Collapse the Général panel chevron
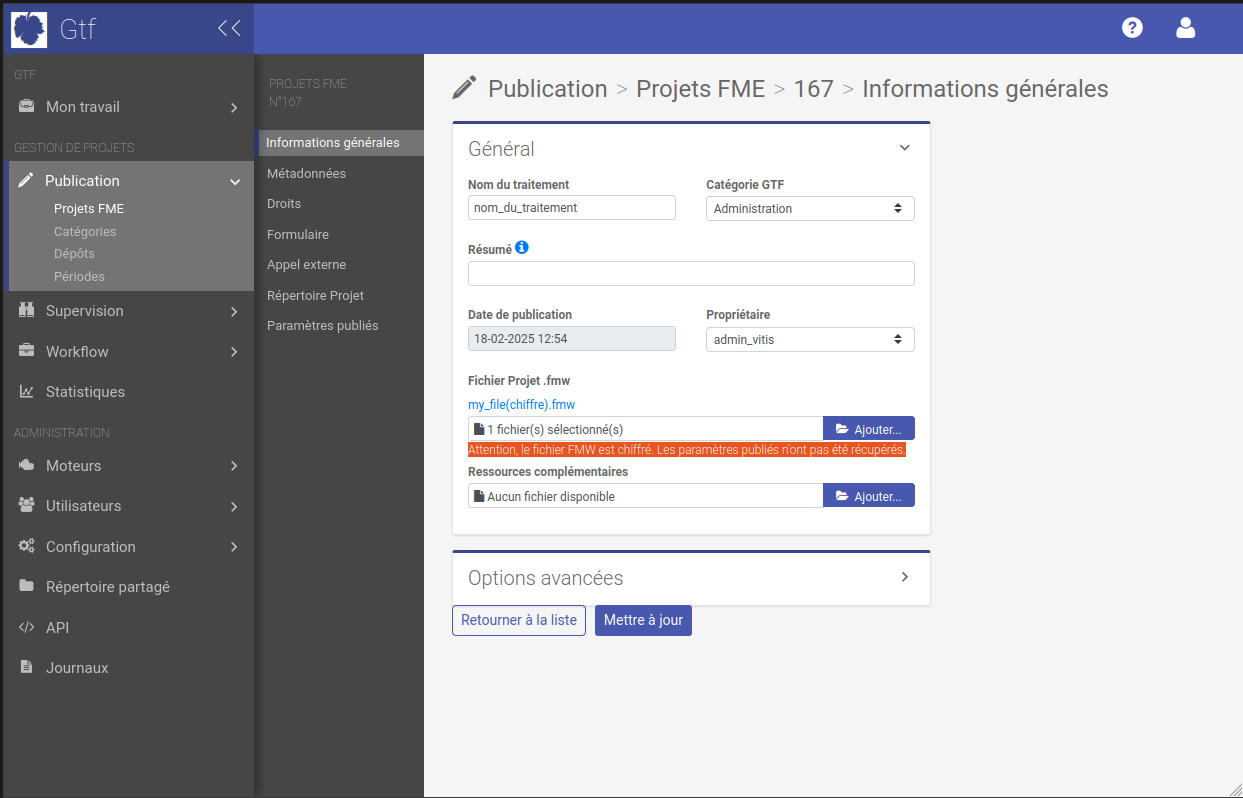The height and width of the screenshot is (798, 1243). pos(904,148)
